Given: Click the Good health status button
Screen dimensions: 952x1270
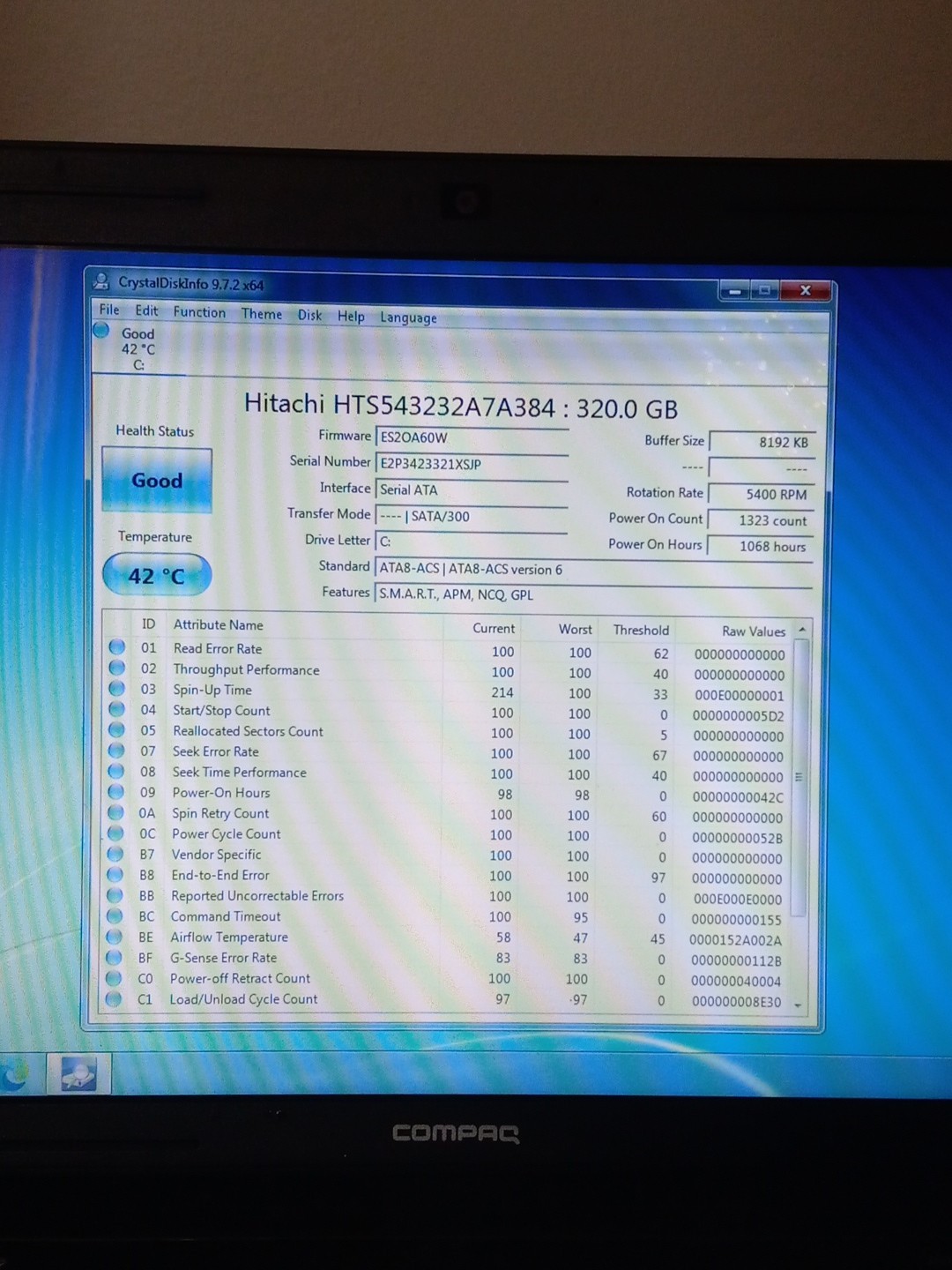Looking at the screenshot, I should pos(157,481).
